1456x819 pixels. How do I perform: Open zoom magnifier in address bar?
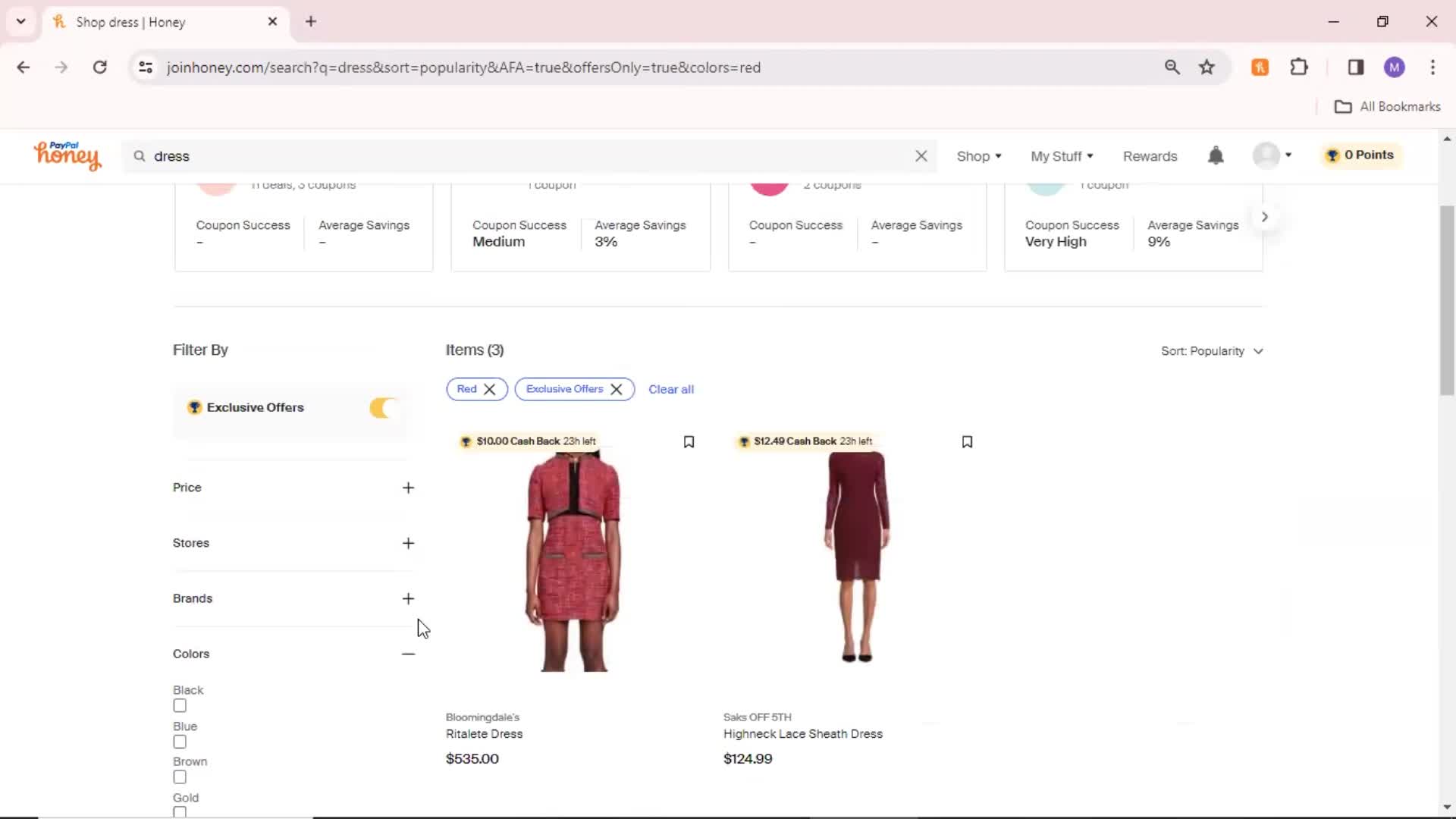tap(1172, 67)
